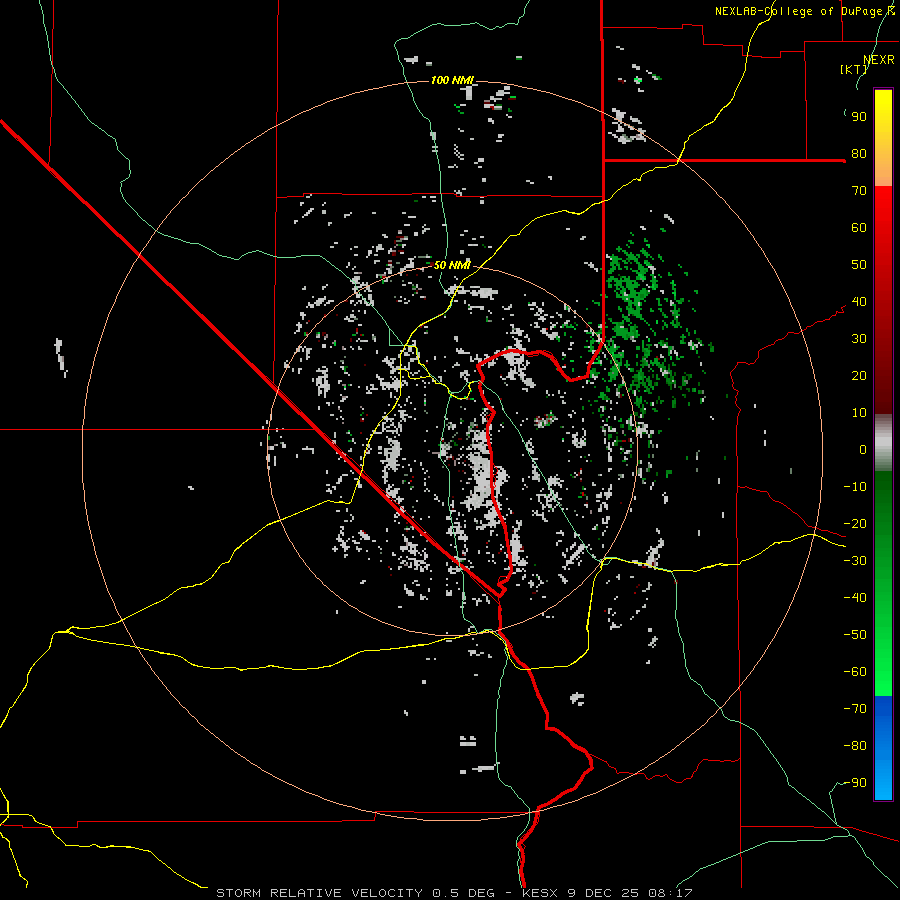Click the 40 value on velocity scale
The image size is (900, 900).
click(859, 302)
